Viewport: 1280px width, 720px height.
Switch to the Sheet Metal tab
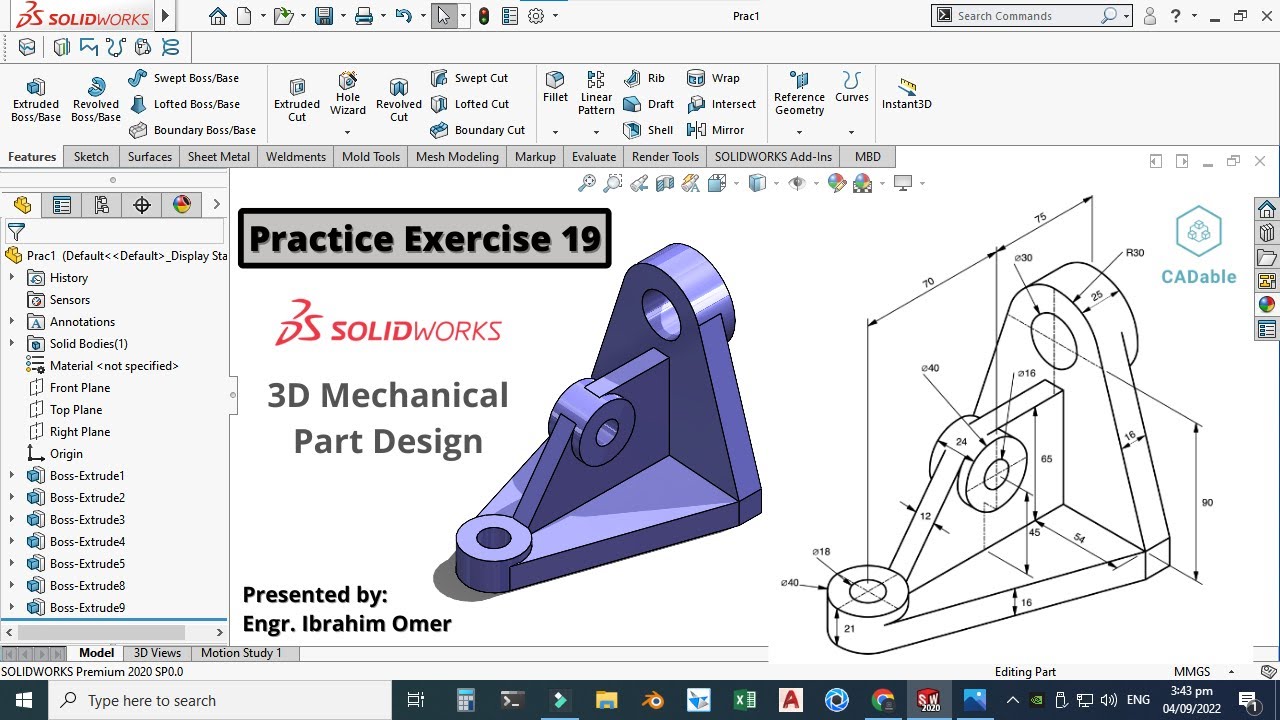(x=219, y=157)
